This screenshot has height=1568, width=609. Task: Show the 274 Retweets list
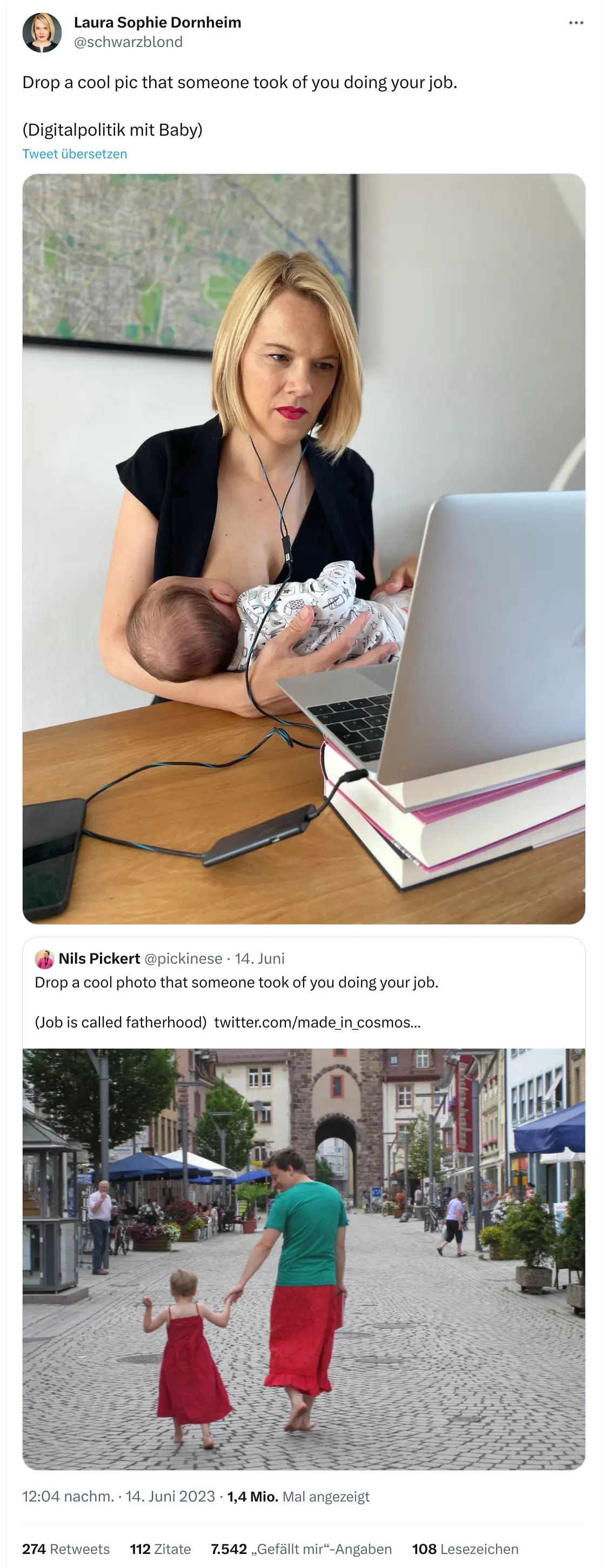tap(66, 1549)
